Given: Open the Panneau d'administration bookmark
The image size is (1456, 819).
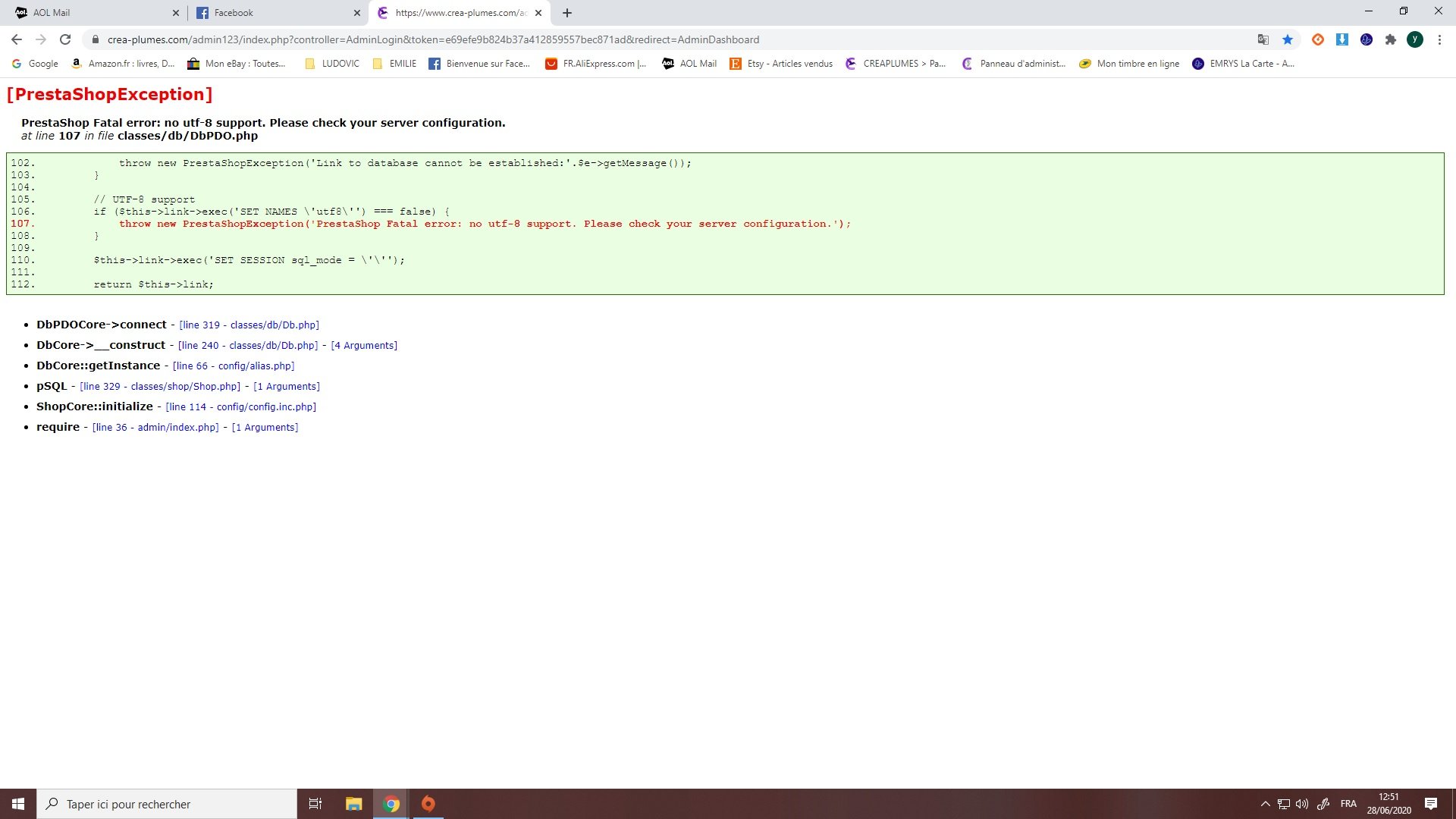Looking at the screenshot, I should click(1014, 64).
